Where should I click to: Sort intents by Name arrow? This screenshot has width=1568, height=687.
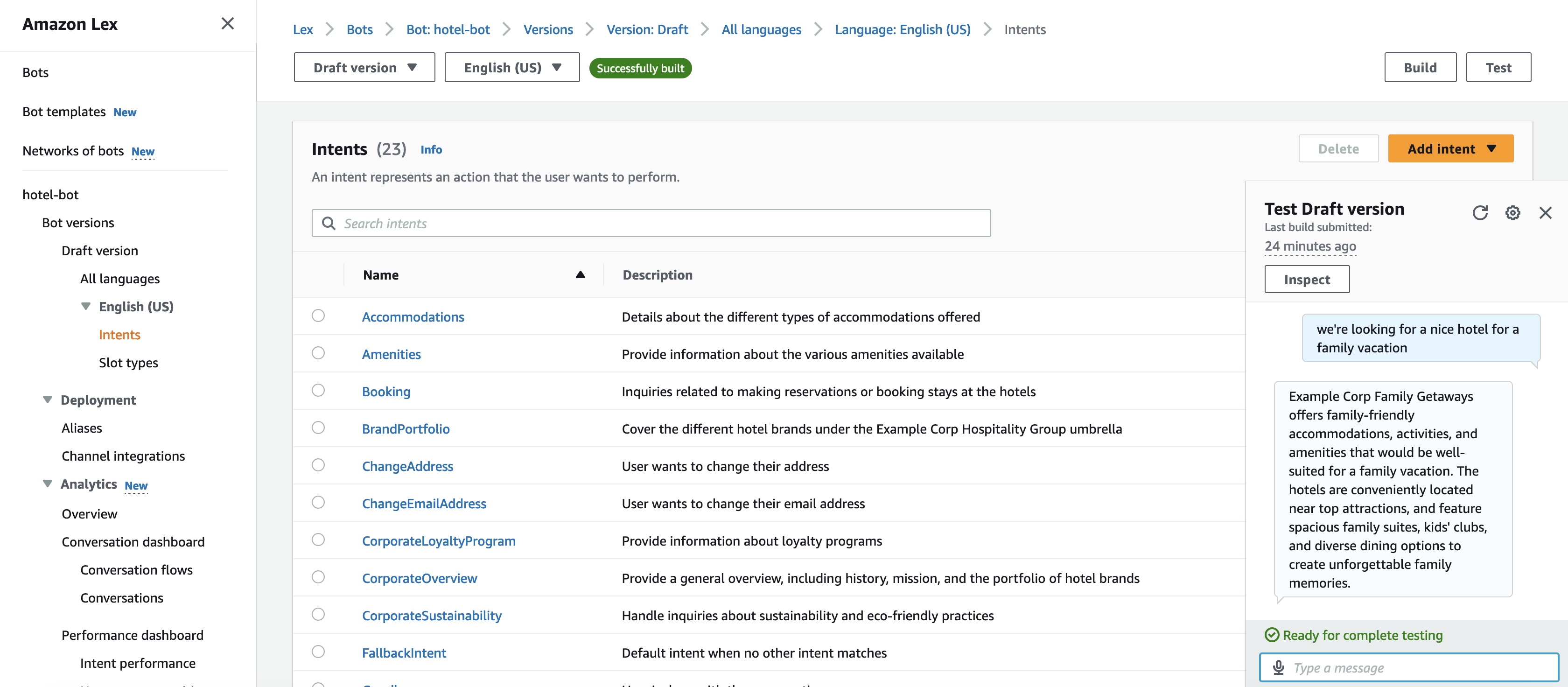point(580,274)
